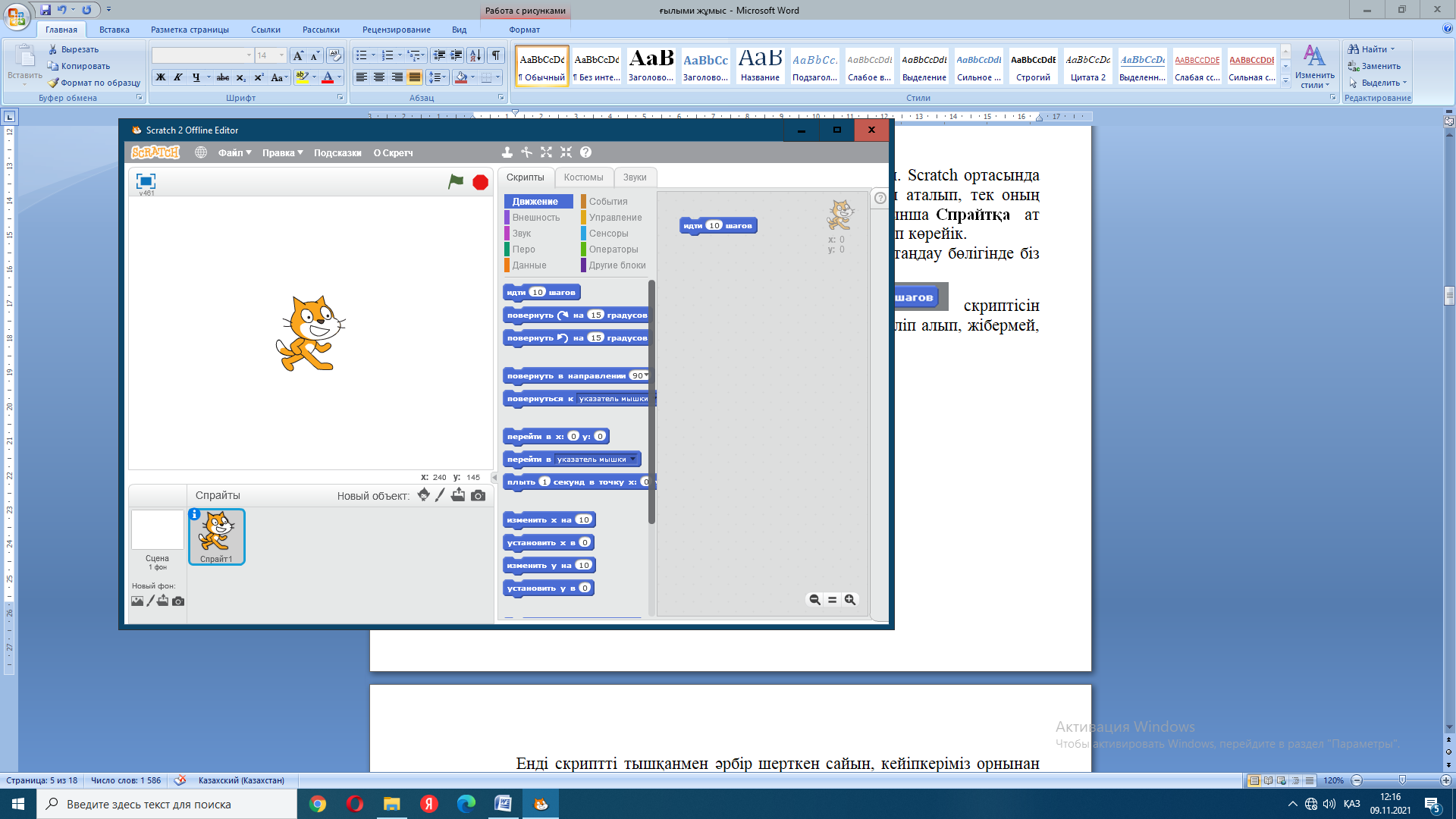Image resolution: width=1456 pixels, height=819 pixels.
Task: Click the green flag to run
Action: point(455,182)
